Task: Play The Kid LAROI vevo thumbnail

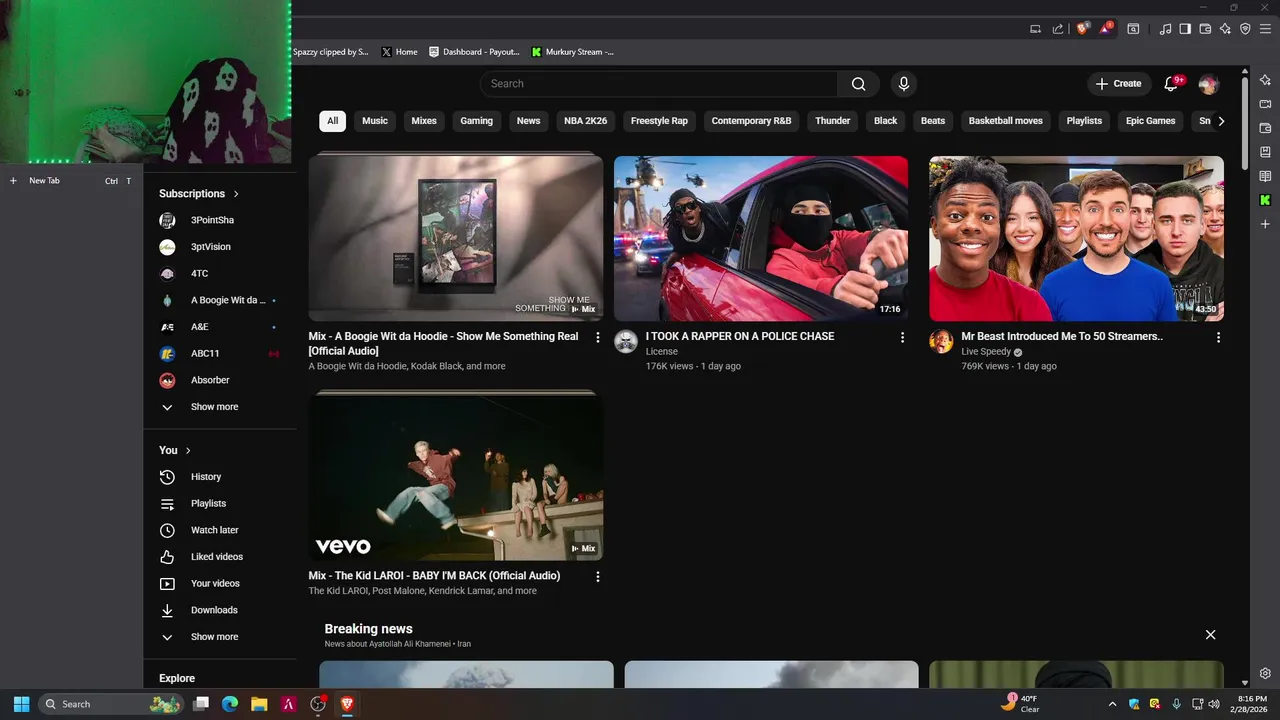Action: click(455, 476)
